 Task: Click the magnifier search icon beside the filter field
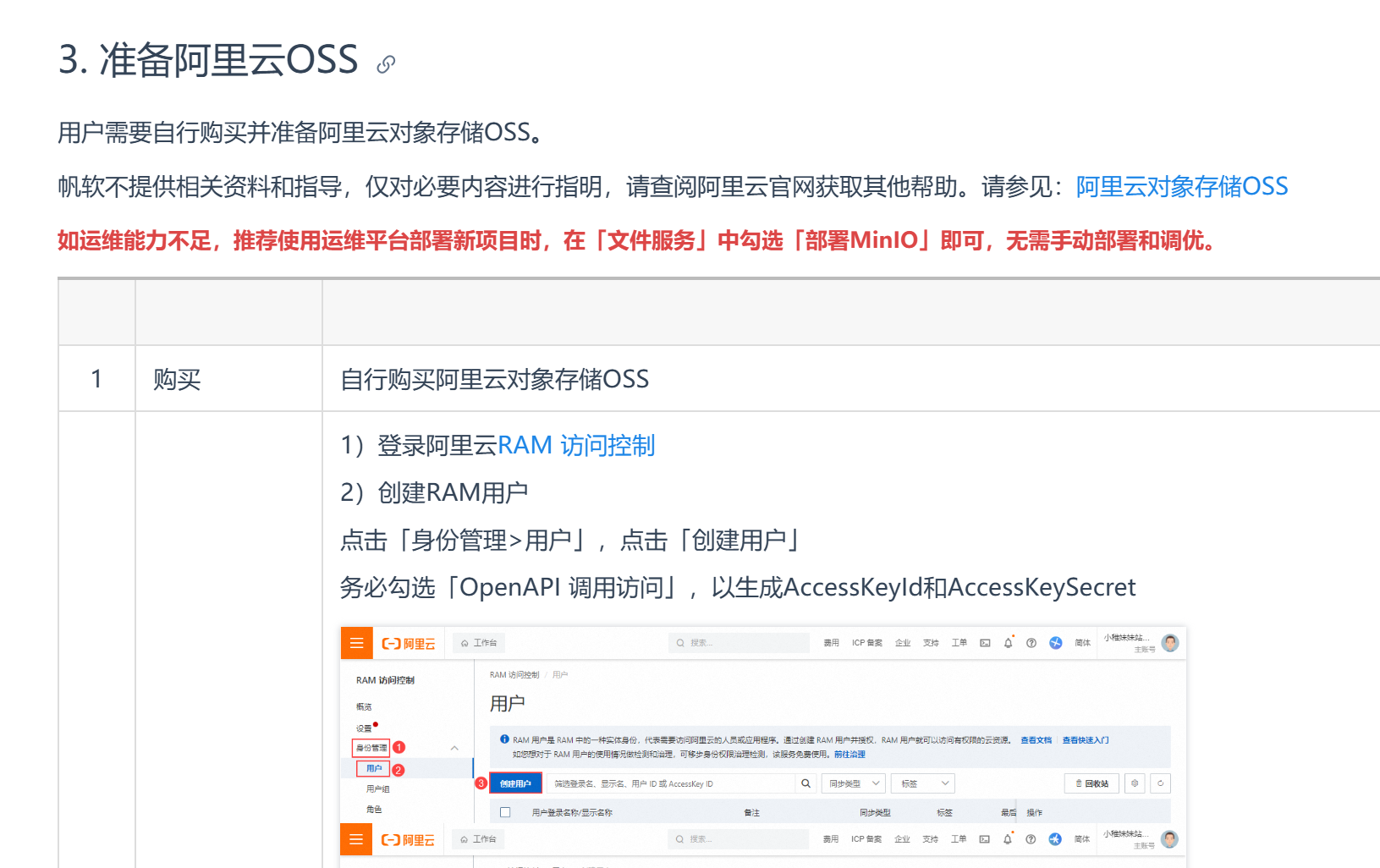[x=805, y=783]
